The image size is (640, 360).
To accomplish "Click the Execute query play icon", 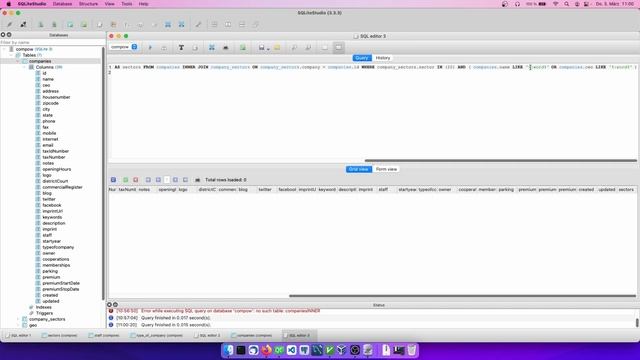I will (150, 48).
